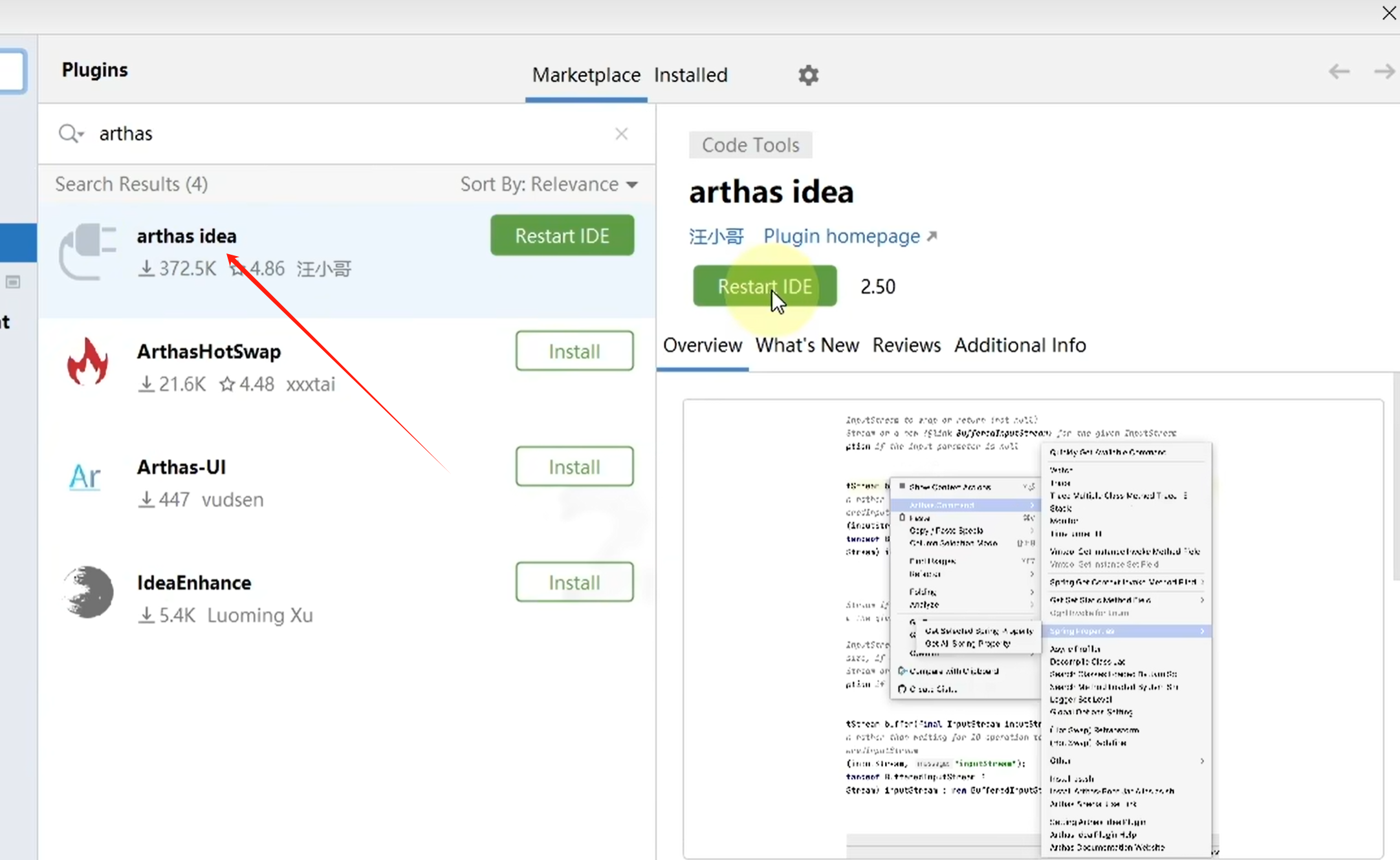
Task: Switch to the Marketplace tab
Action: pyautogui.click(x=586, y=75)
